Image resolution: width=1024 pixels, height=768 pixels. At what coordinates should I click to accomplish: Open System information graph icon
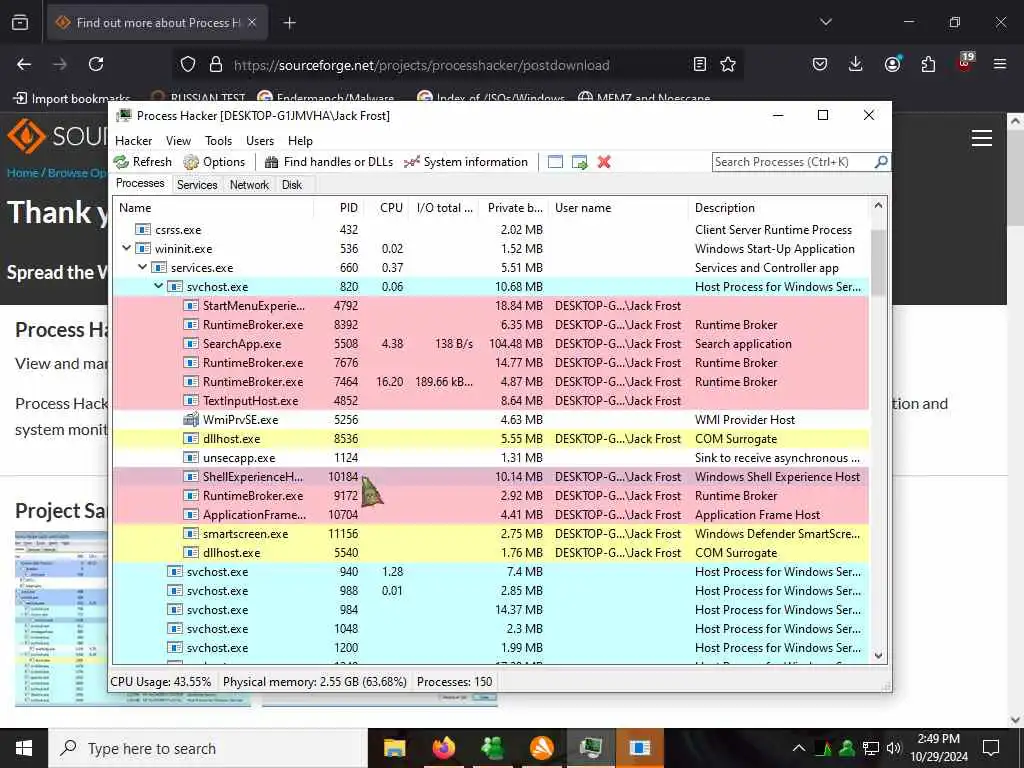tap(412, 162)
